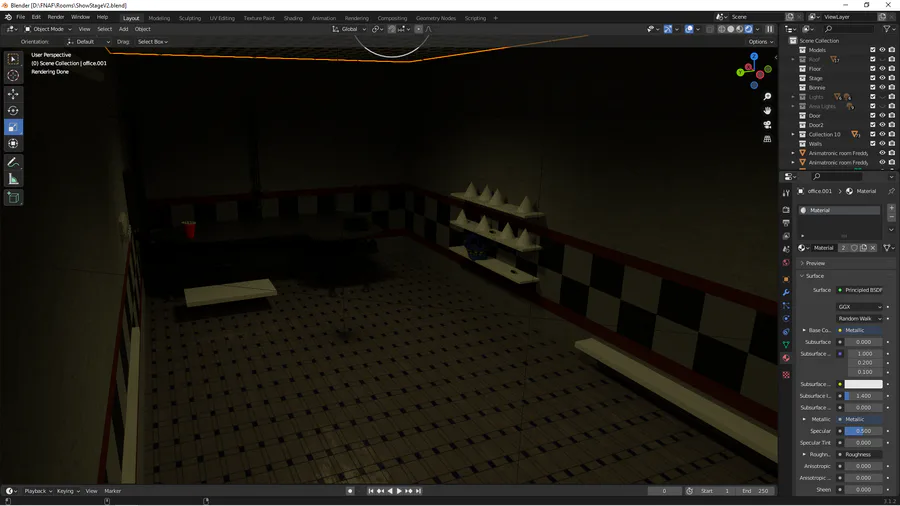Open the Default orientation dropdown
Viewport: 900px width, 506px height.
[88, 42]
